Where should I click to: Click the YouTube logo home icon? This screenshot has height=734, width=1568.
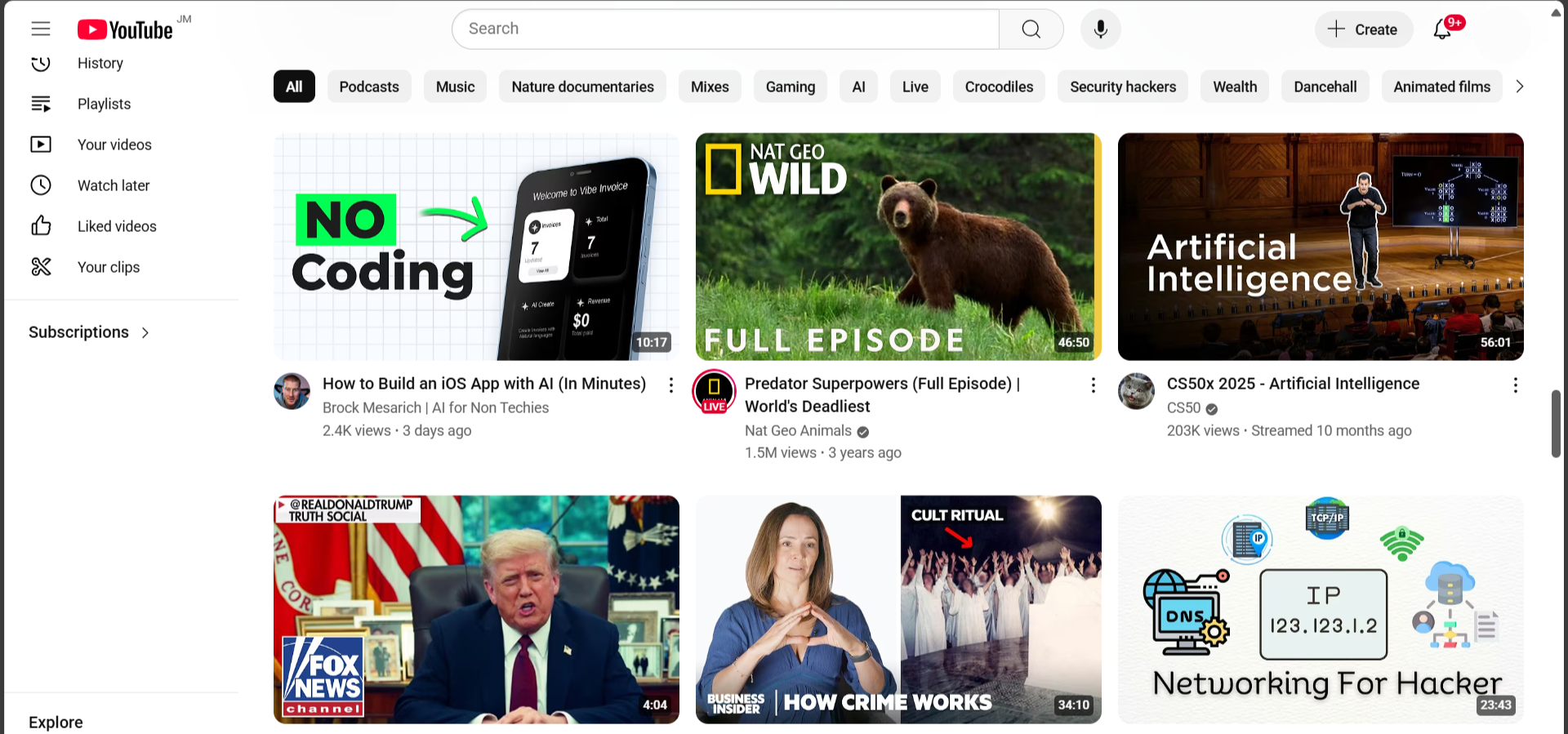(125, 30)
